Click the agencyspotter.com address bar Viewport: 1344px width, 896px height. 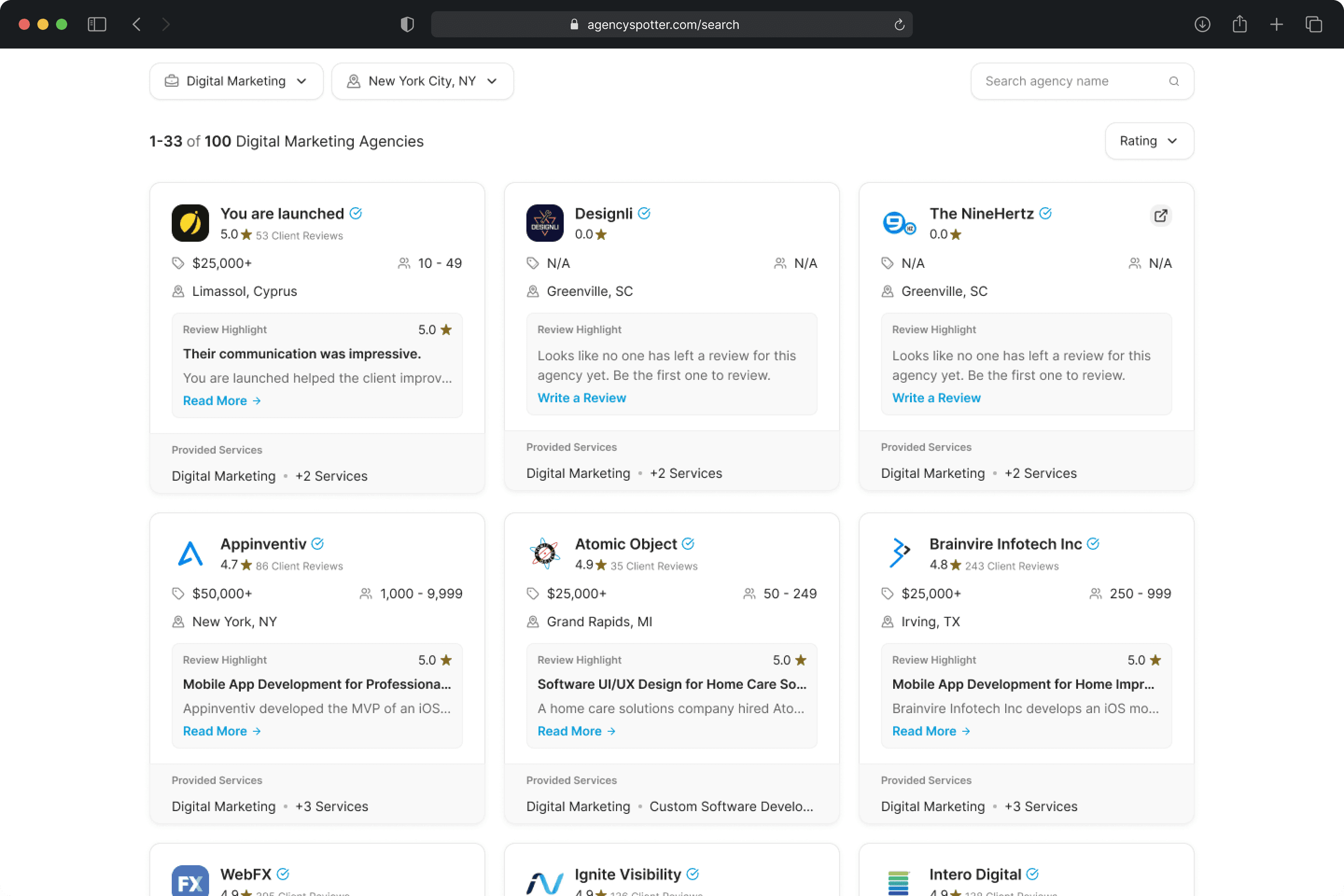(663, 25)
